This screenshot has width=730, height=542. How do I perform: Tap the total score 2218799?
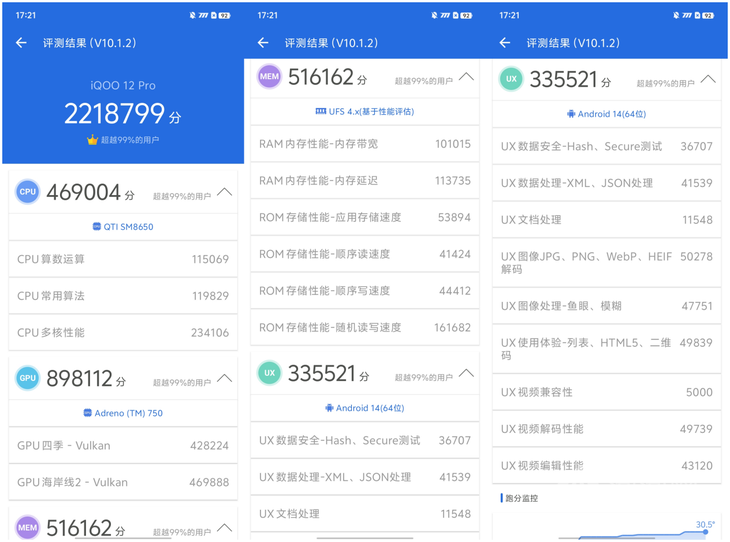point(122,114)
